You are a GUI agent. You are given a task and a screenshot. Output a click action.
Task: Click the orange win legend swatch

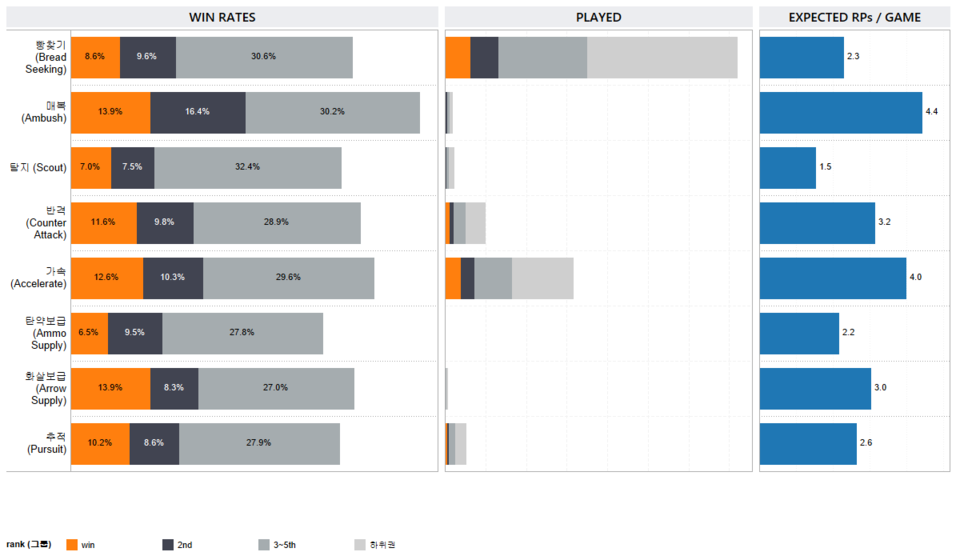71,545
